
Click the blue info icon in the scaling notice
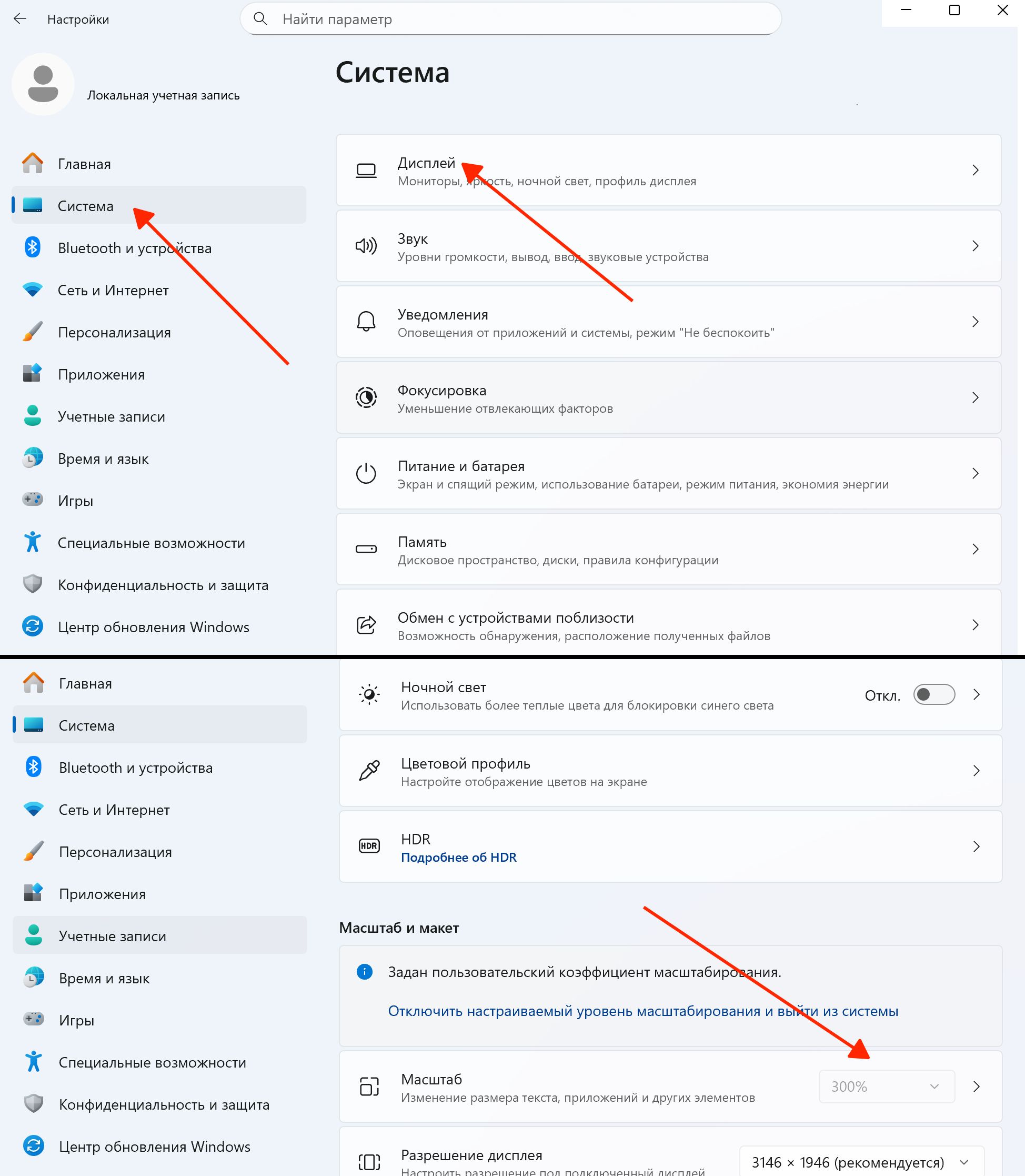tap(364, 971)
